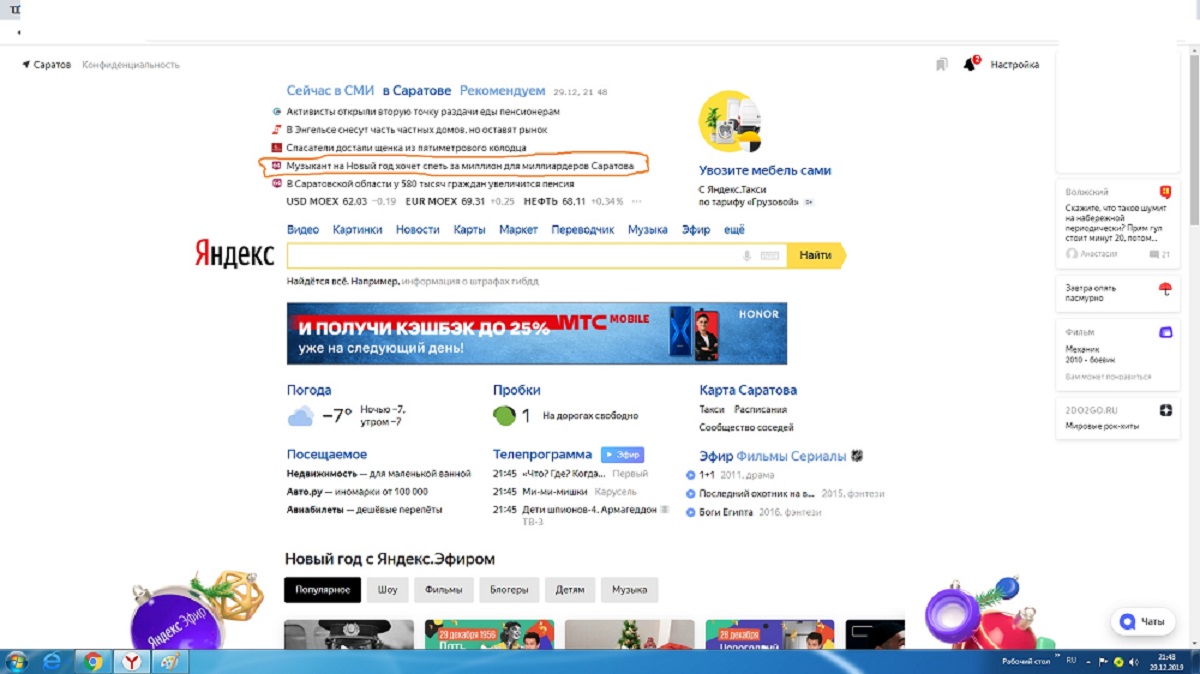The width and height of the screenshot is (1200, 674).
Task: Select the Детям filter tab
Action: [570, 589]
